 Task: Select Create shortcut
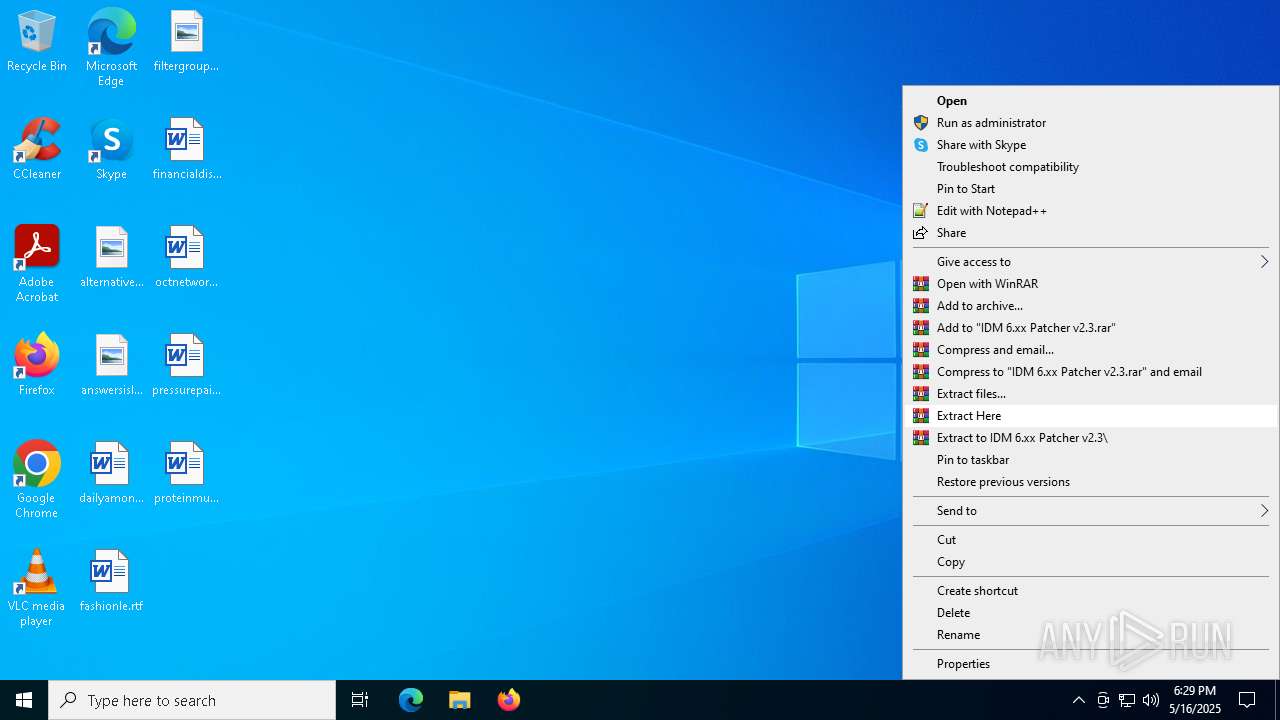tap(1090, 591)
